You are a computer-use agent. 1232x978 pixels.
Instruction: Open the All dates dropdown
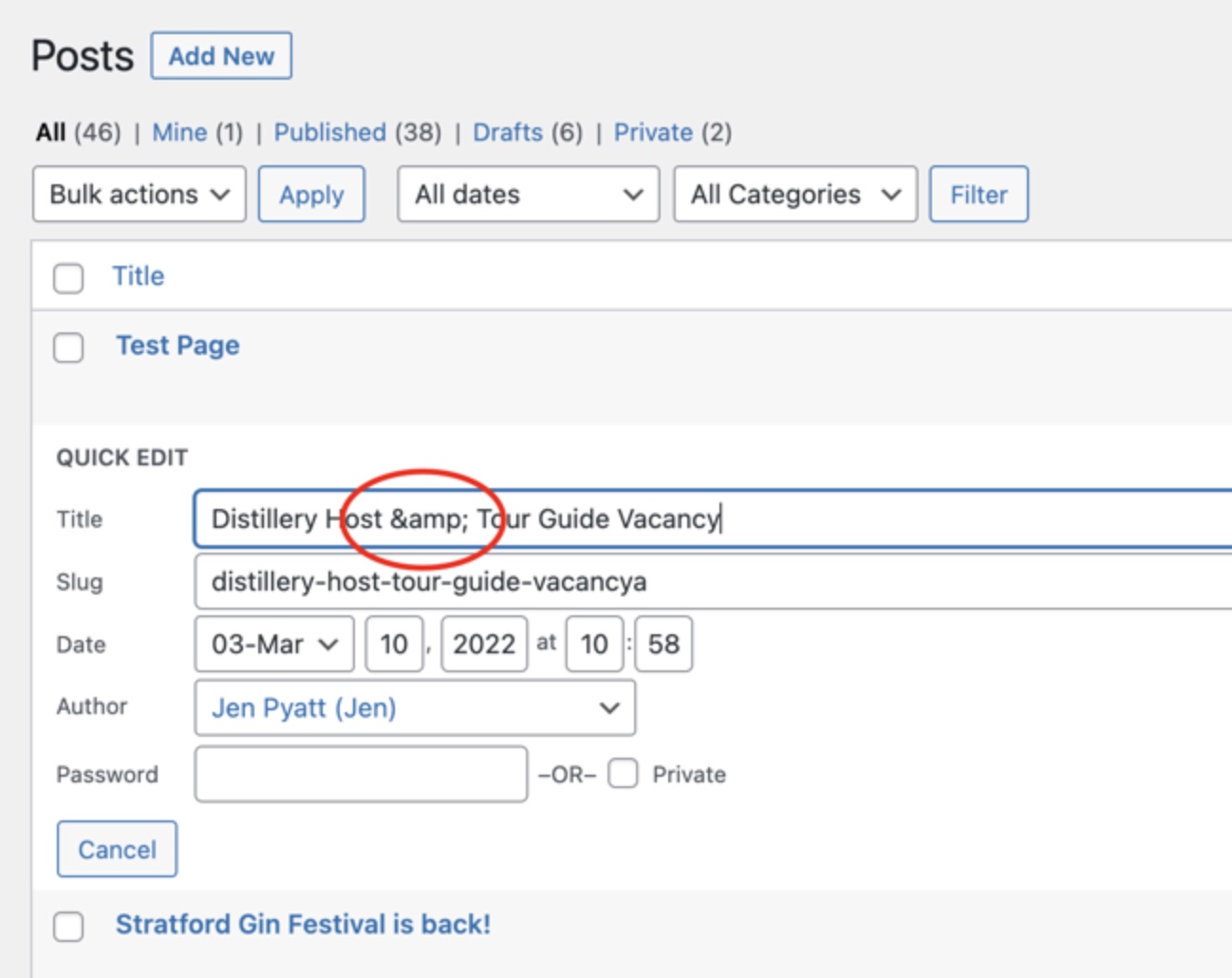(x=529, y=195)
